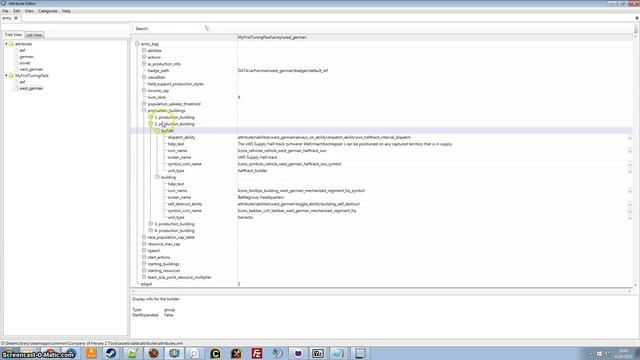Expand the ai_production_info node
The width and height of the screenshot is (640, 360).
click(x=144, y=64)
